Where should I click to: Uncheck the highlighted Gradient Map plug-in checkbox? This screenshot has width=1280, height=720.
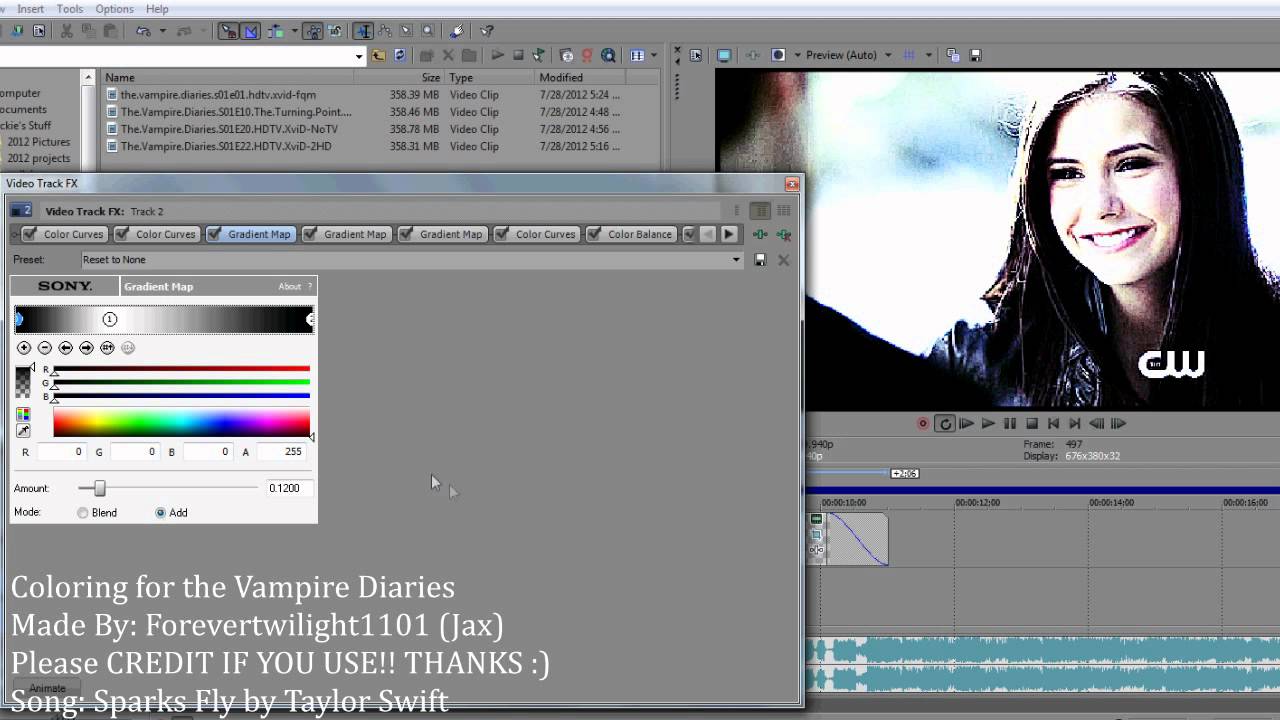[214, 234]
